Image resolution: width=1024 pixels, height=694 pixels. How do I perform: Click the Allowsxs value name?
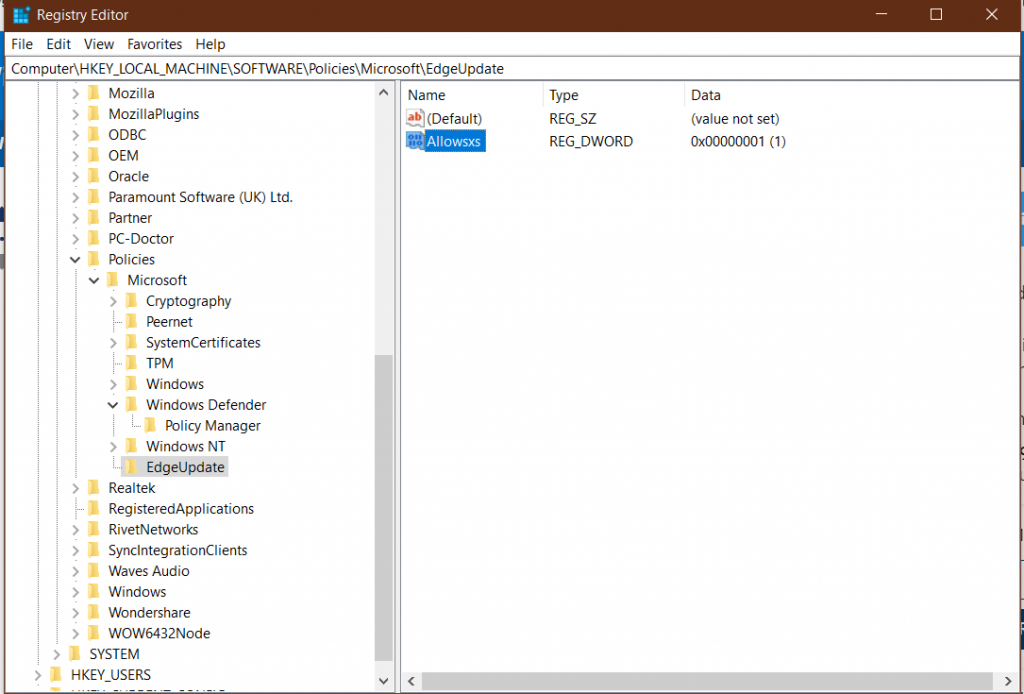453,141
